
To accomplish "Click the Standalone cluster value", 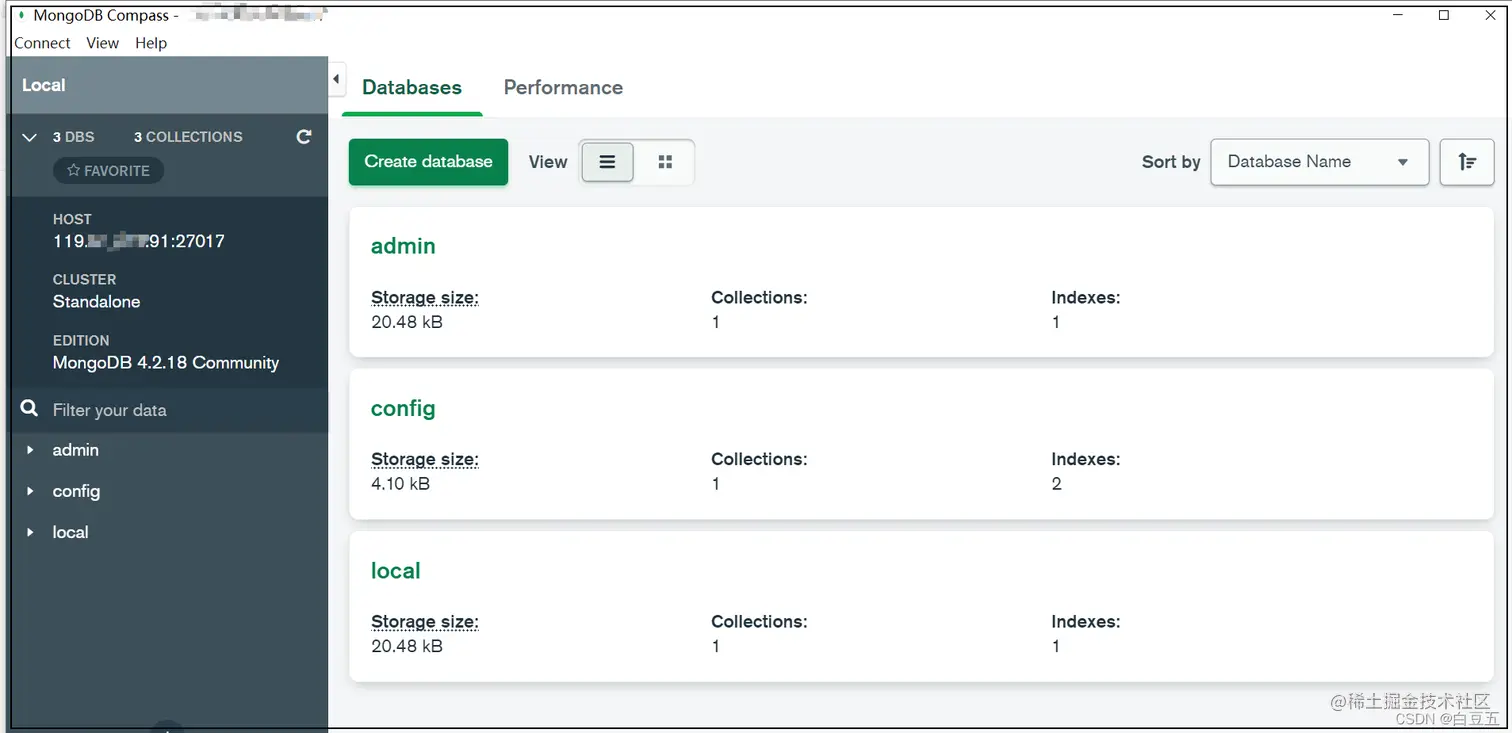I will tap(96, 302).
